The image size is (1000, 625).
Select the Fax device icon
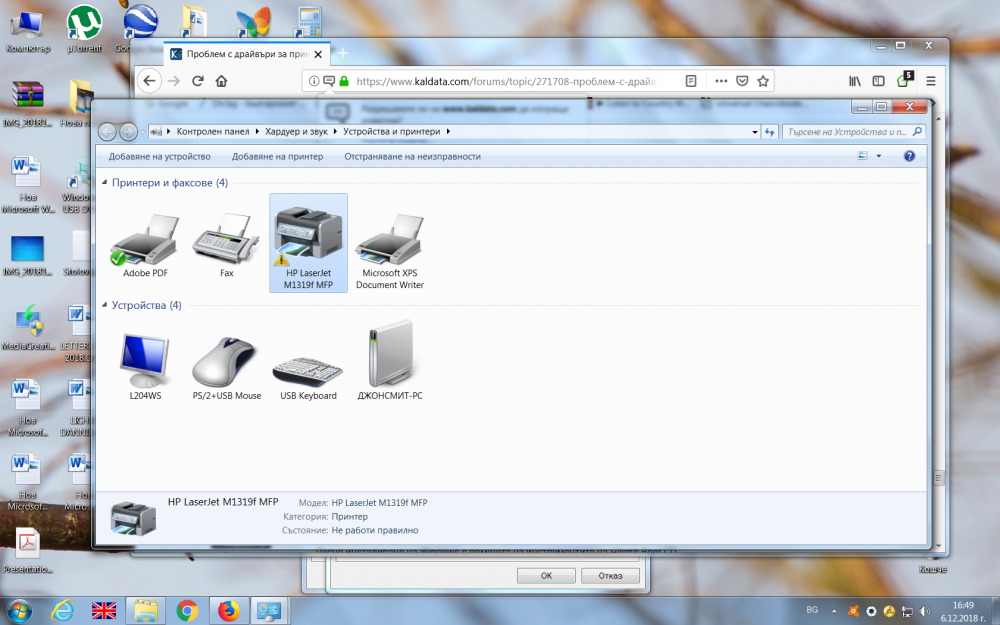click(226, 246)
